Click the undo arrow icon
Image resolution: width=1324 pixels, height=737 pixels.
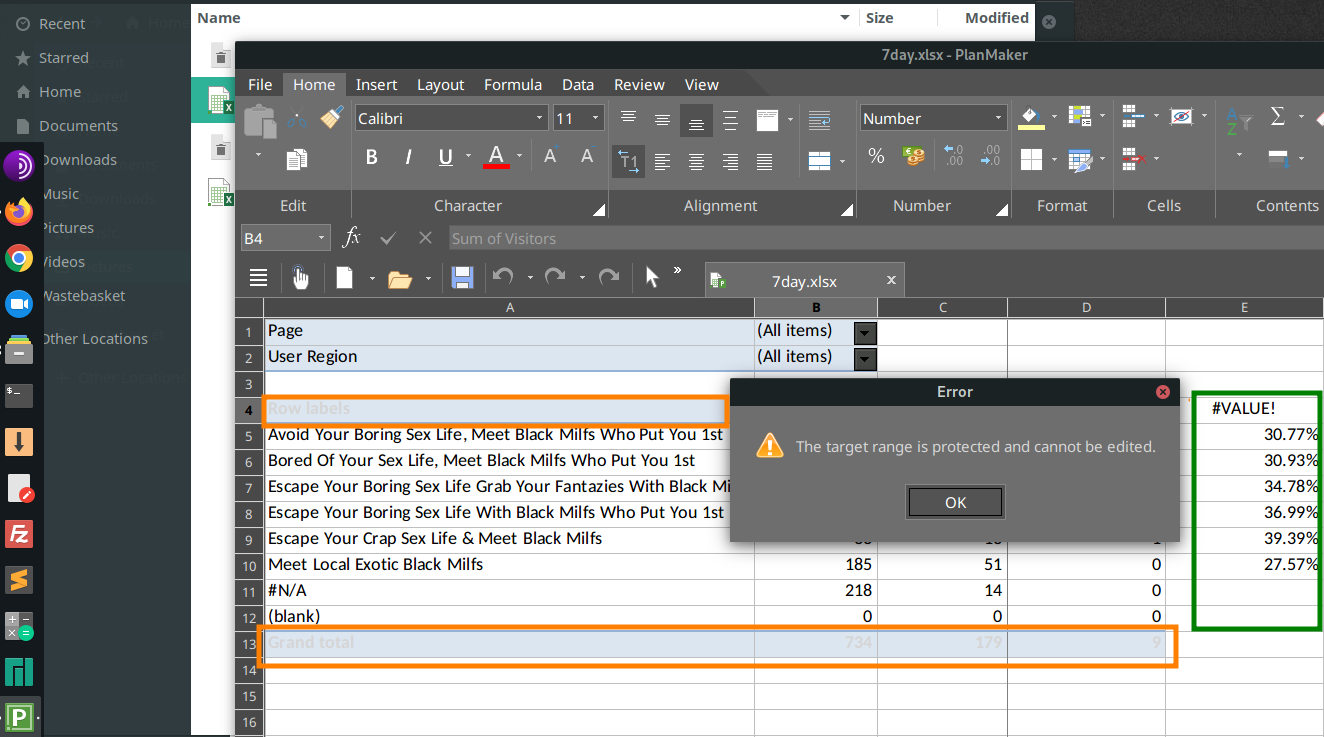(x=503, y=278)
